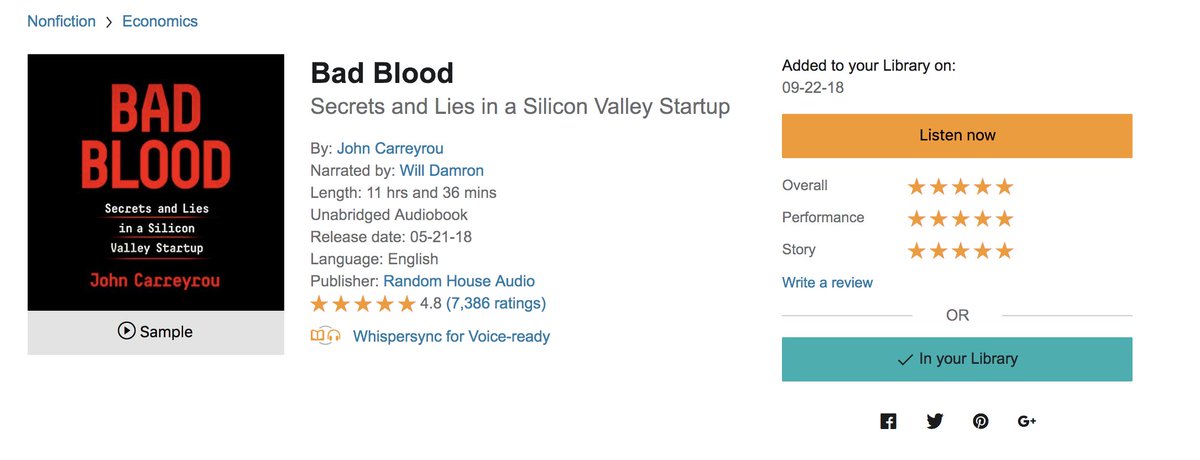This screenshot has height=460, width=1200.
Task: Open the Economics breadcrumb category
Action: point(160,21)
